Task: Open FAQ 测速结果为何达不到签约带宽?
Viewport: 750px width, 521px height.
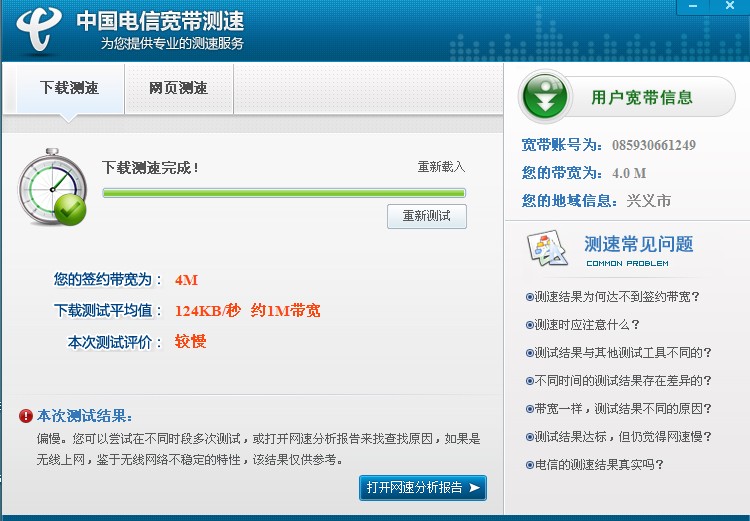Action: tap(612, 297)
